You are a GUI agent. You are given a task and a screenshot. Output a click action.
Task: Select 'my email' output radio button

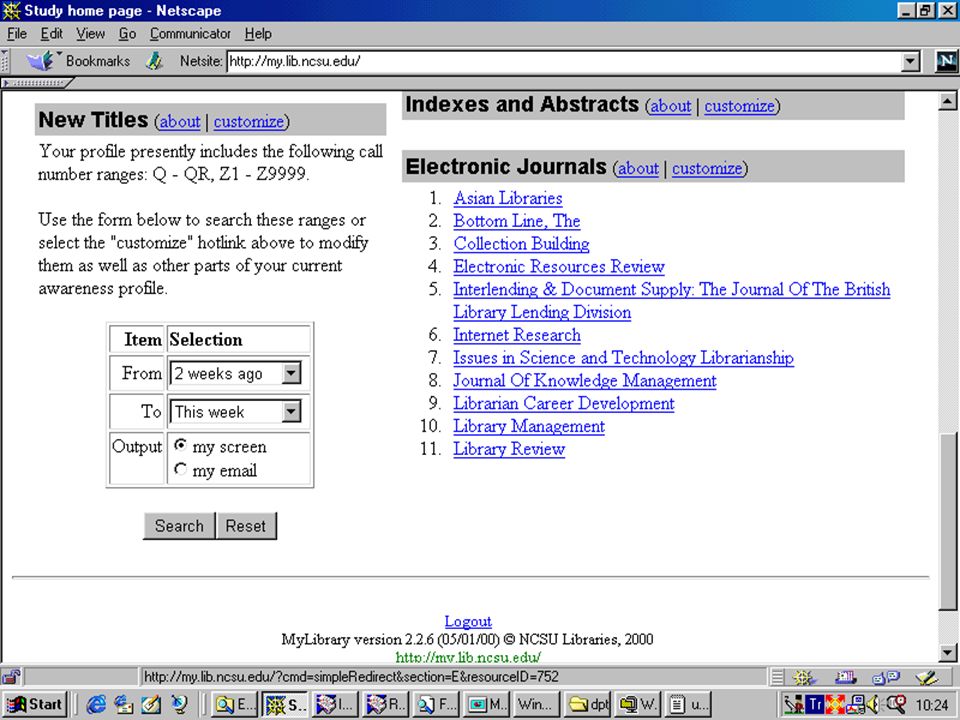(x=180, y=469)
